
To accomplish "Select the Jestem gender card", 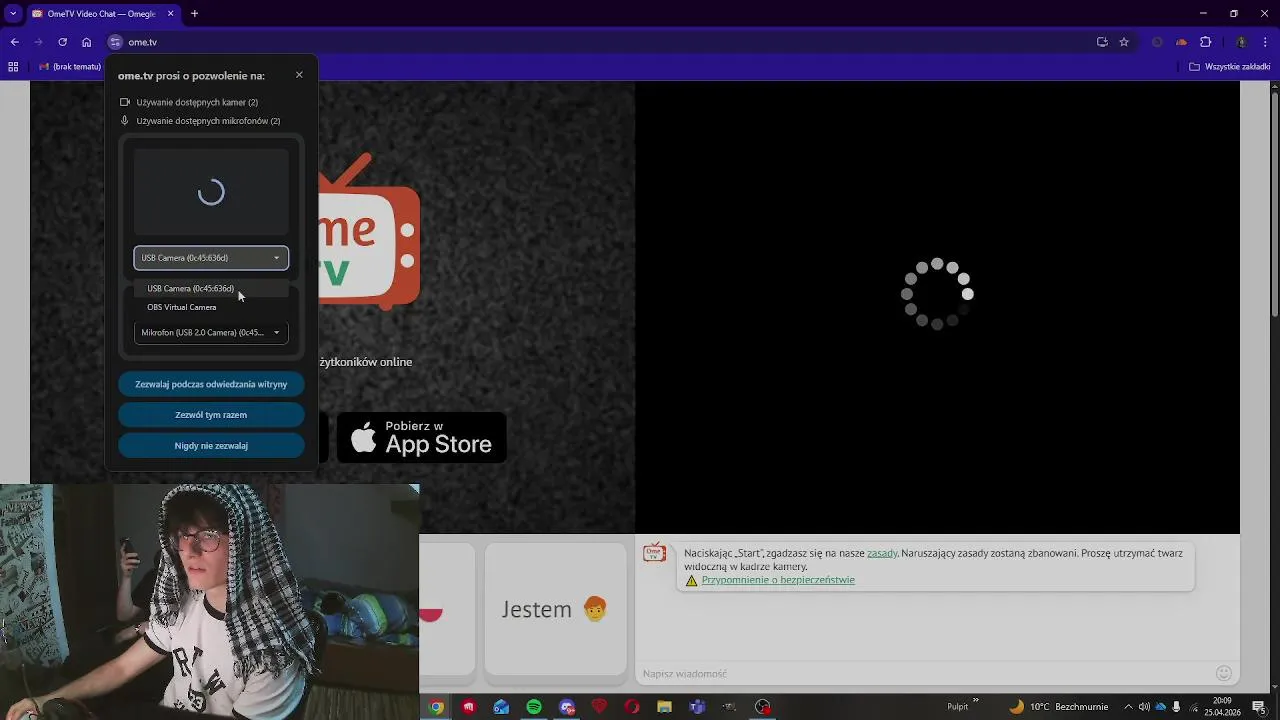I will tap(555, 609).
